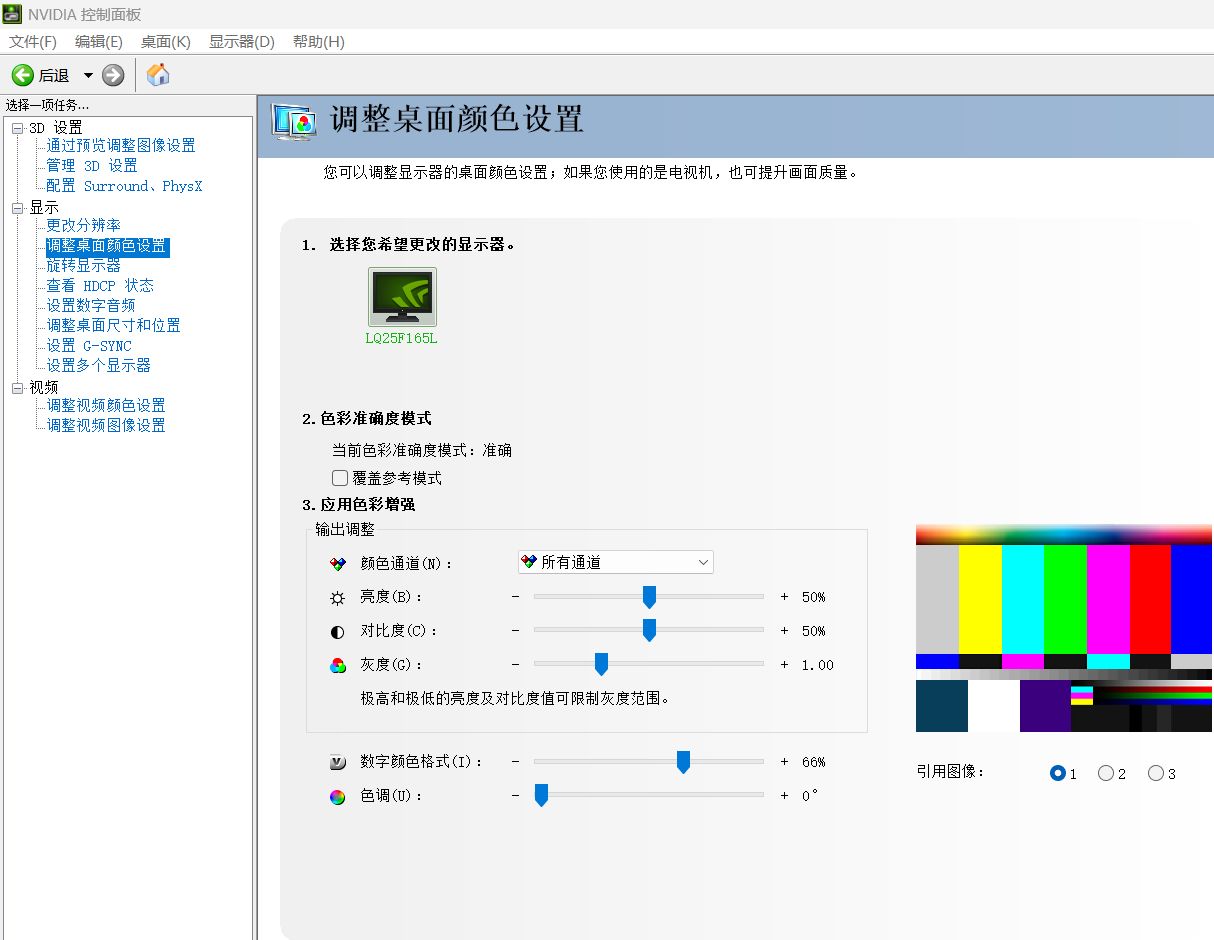Screen dimensions: 1214x940
Task: Select reference image radio 1
Action: [1058, 773]
